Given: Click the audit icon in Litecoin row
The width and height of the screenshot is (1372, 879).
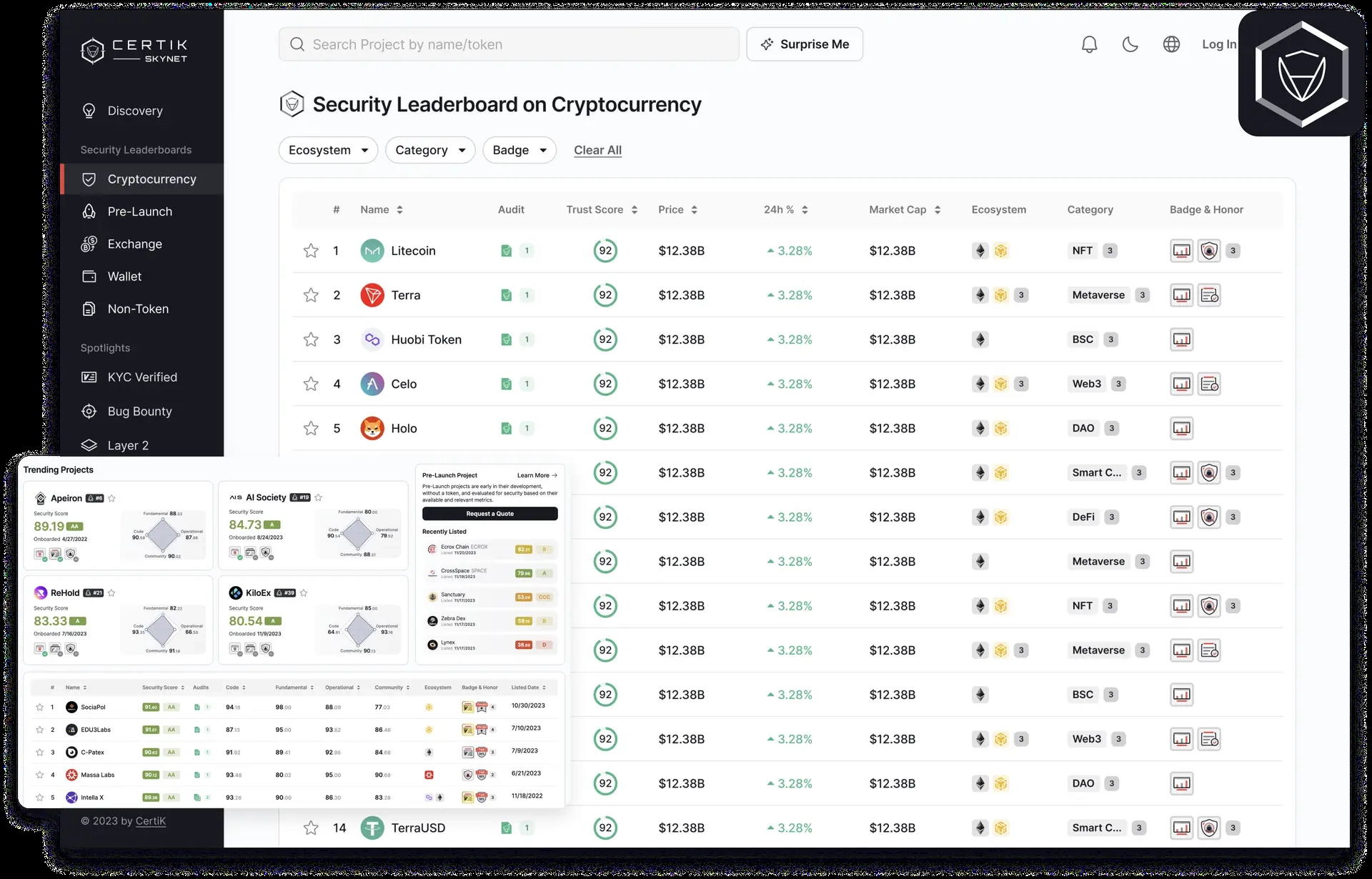Looking at the screenshot, I should (506, 251).
